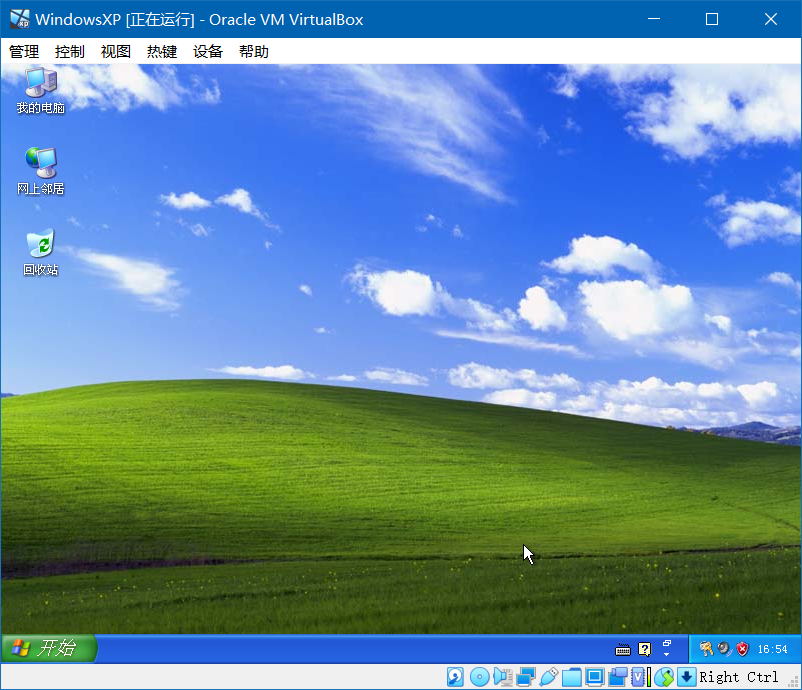Click the optical disc status icon

[x=479, y=677]
